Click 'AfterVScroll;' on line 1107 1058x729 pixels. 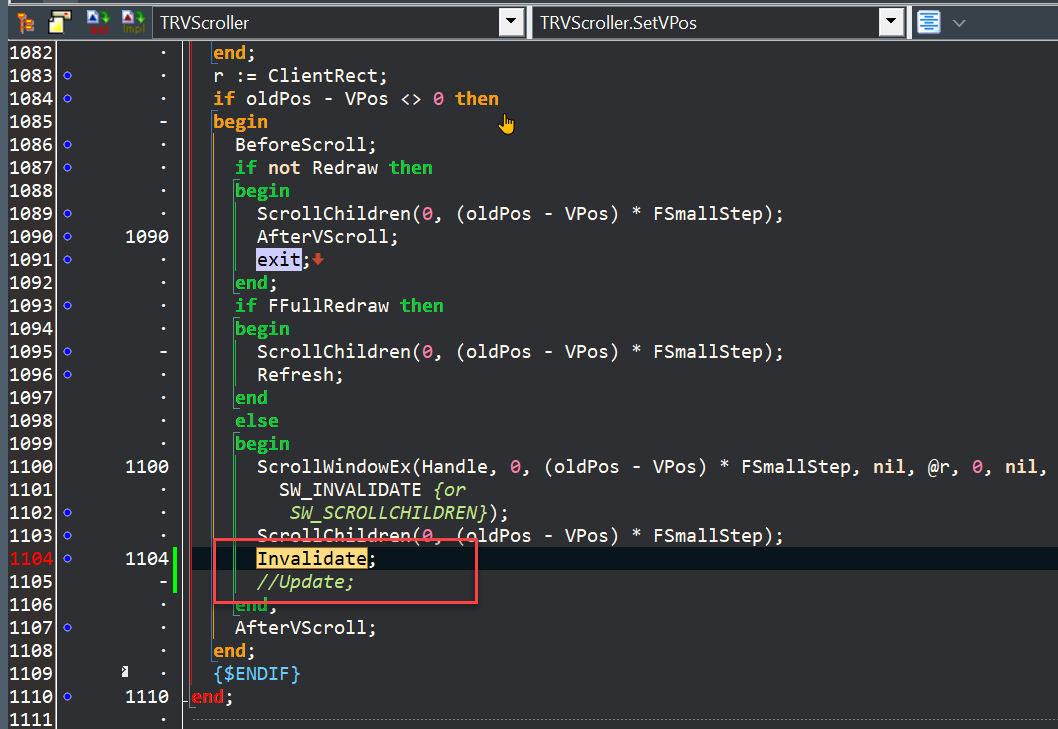coord(306,628)
